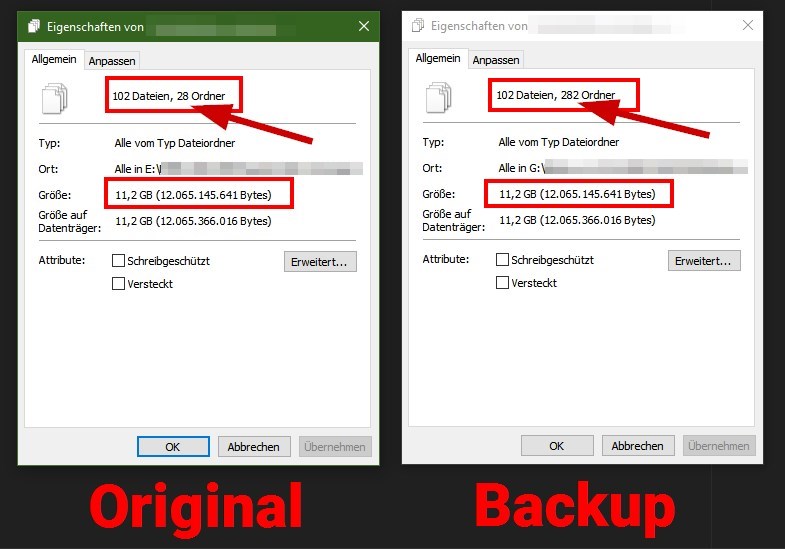Confirm with OK in Original dialog
Viewport: 785px width, 549px height.
[x=173, y=447]
